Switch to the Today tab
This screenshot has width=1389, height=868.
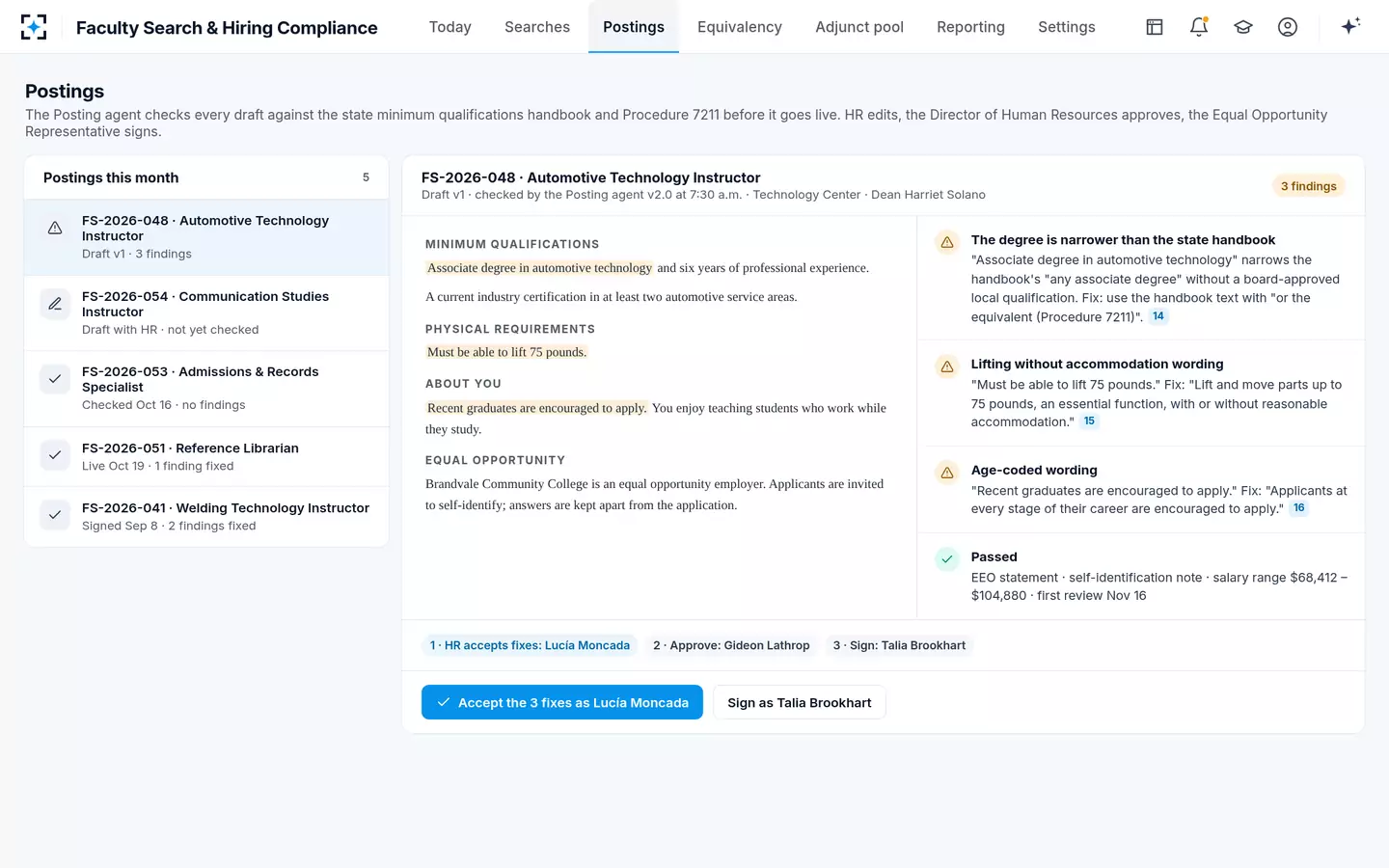[x=450, y=27]
